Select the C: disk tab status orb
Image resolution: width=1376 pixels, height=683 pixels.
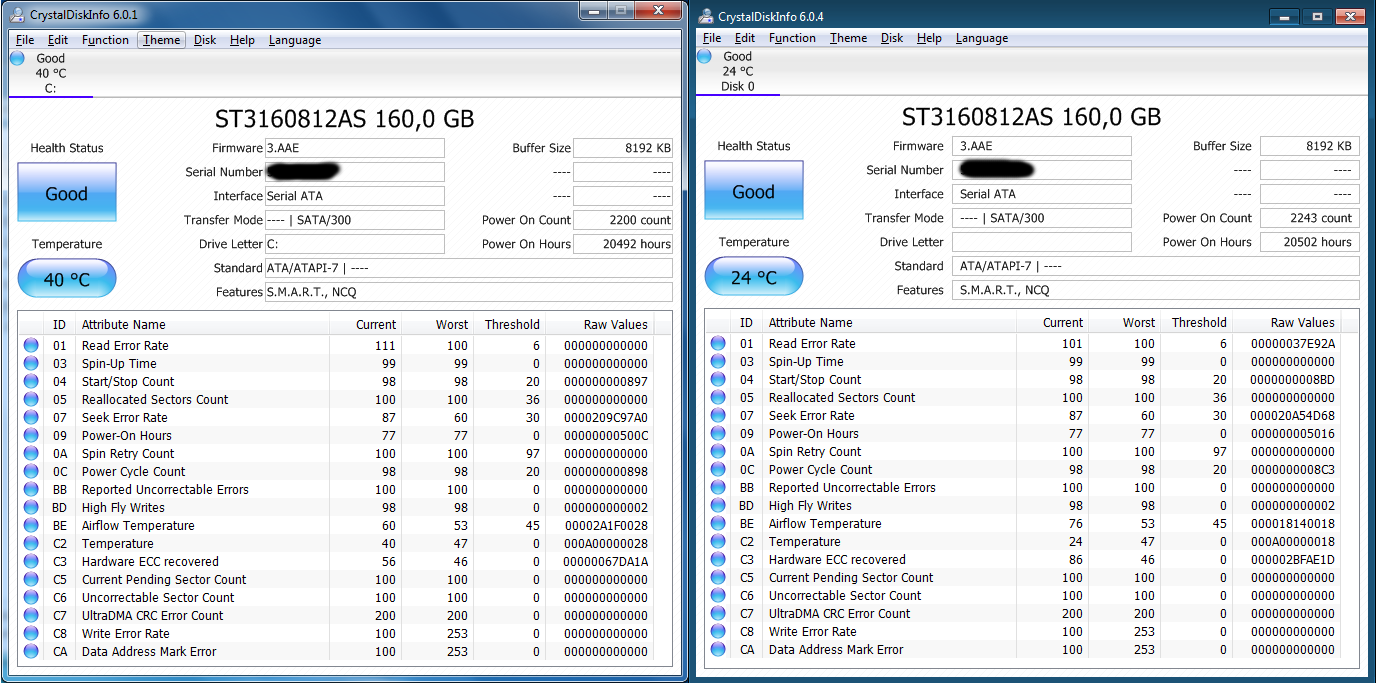point(17,58)
